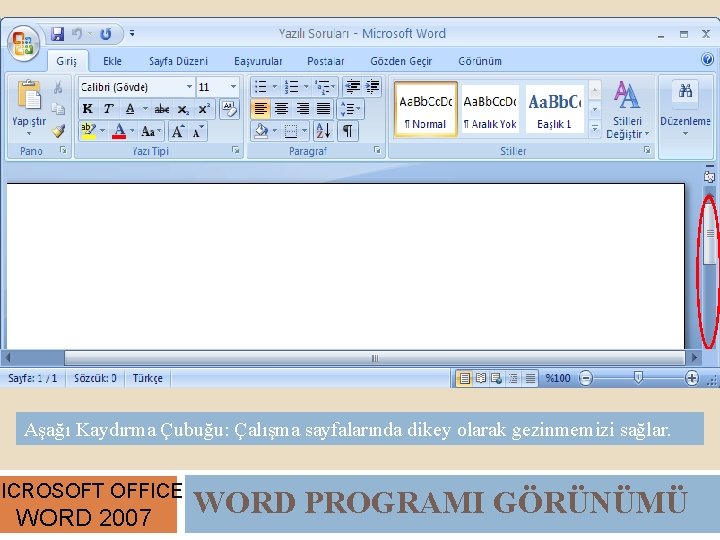
Task: Justify paragraph text
Action: click(x=323, y=109)
